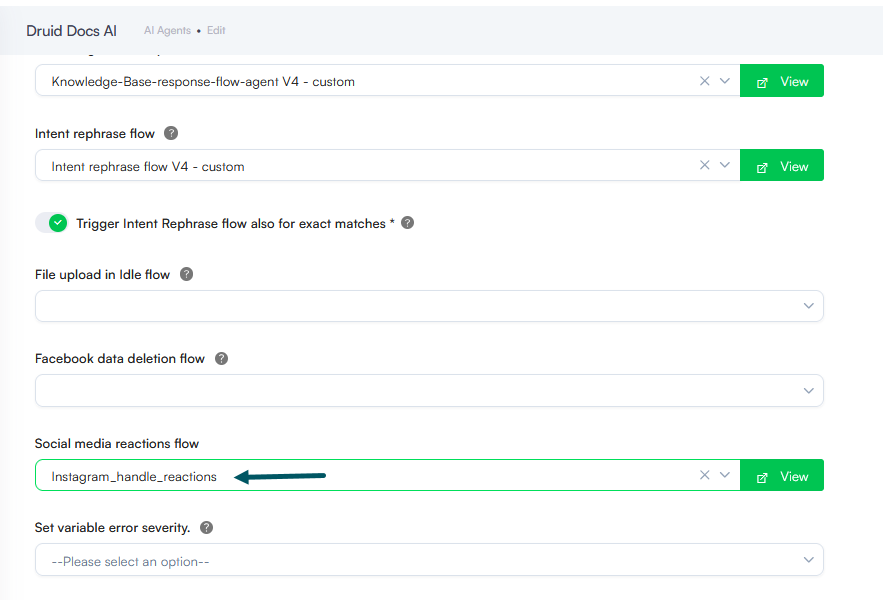Open help for Intent rephrase flow

[x=171, y=133]
